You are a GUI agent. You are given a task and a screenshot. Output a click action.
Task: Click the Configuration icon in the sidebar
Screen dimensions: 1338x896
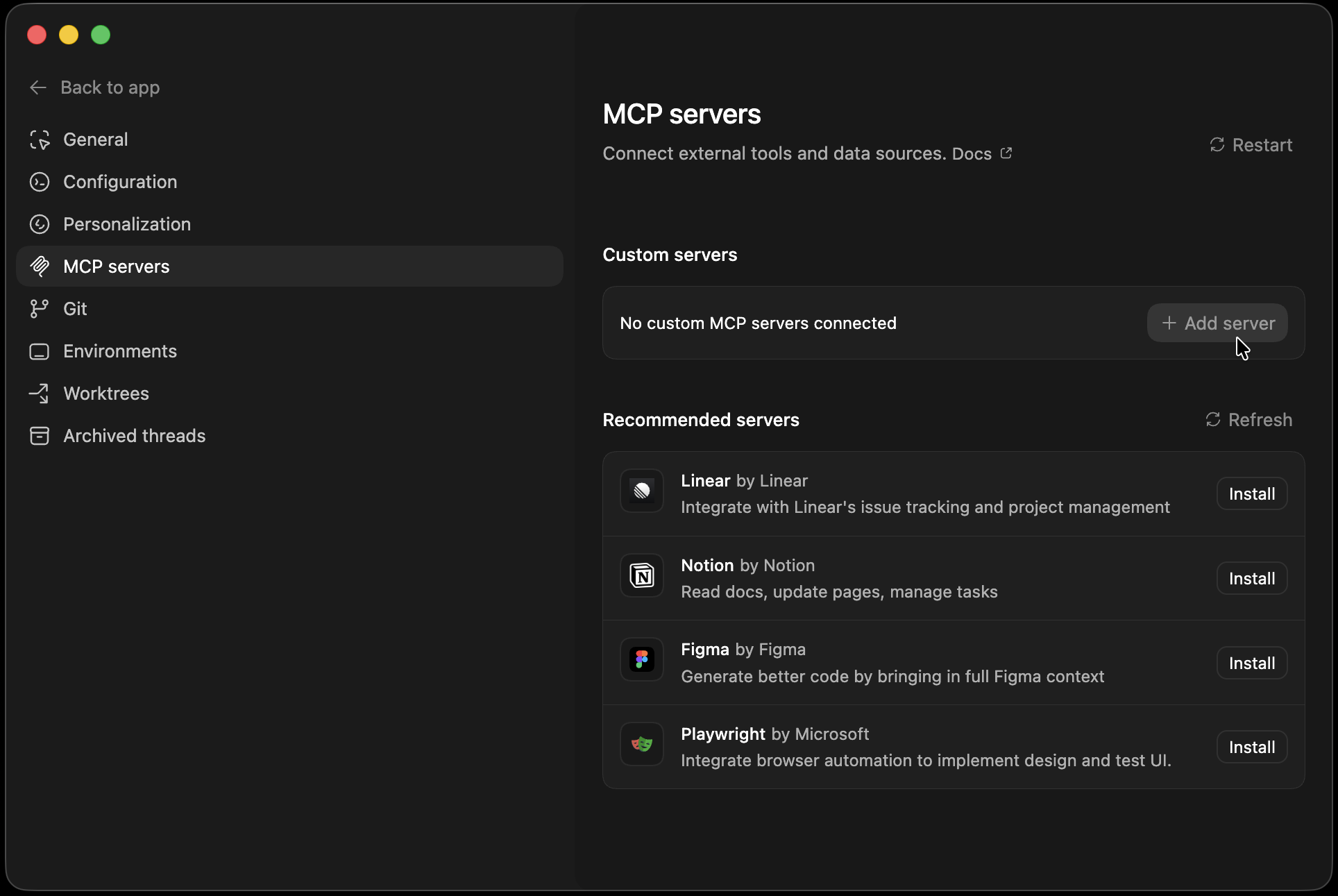coord(40,182)
